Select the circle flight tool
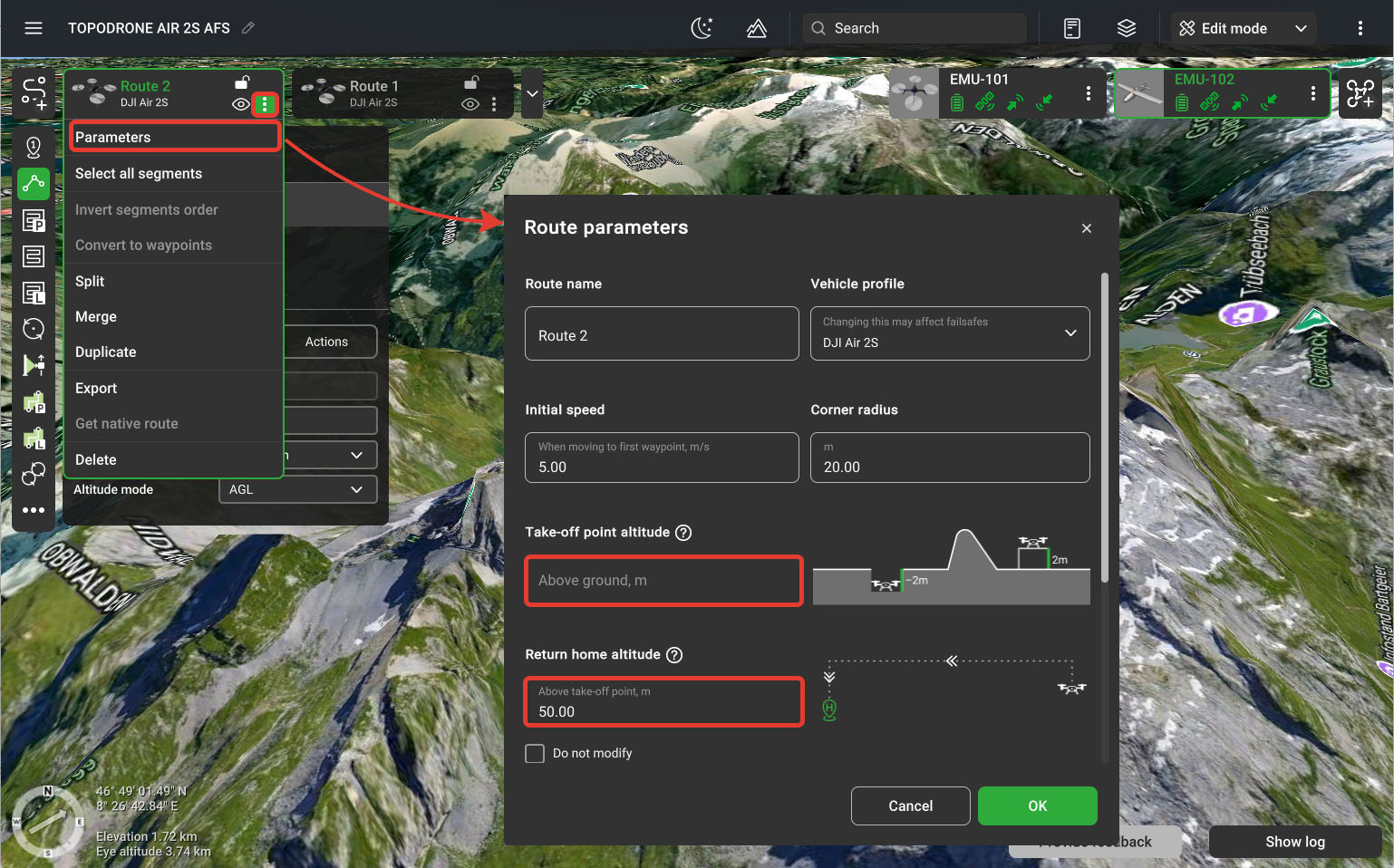 [x=34, y=329]
